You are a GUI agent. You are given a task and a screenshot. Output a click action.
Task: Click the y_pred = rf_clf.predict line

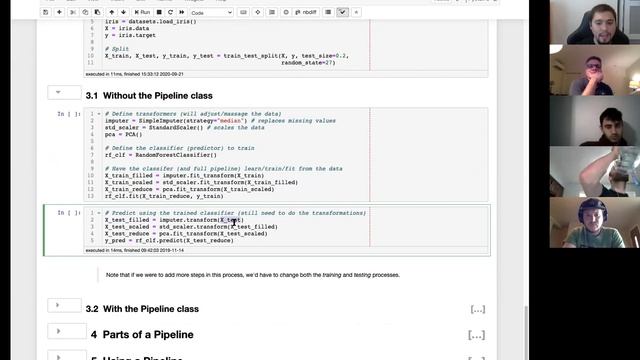(169, 241)
